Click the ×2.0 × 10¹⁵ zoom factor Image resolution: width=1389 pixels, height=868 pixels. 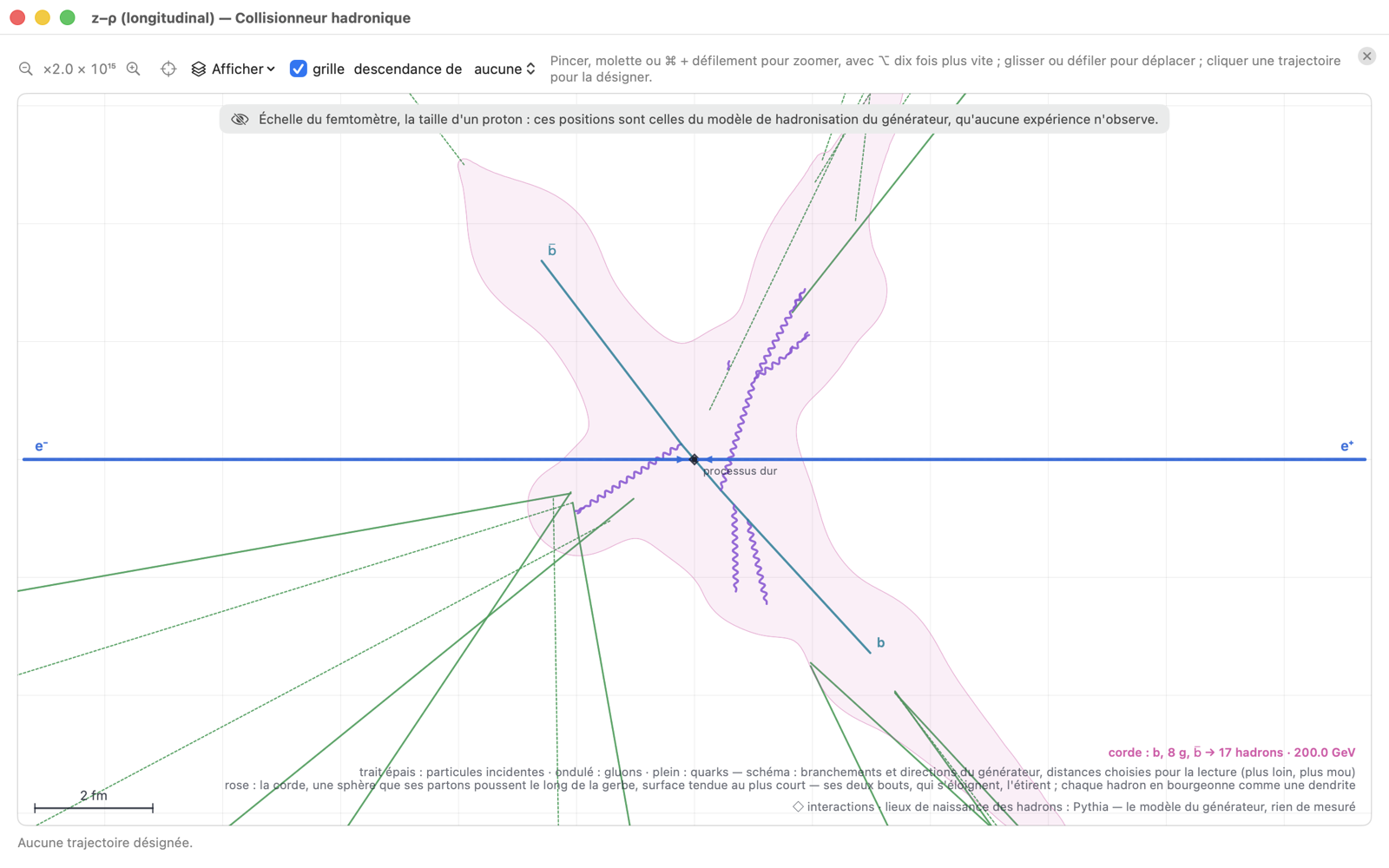pos(79,69)
